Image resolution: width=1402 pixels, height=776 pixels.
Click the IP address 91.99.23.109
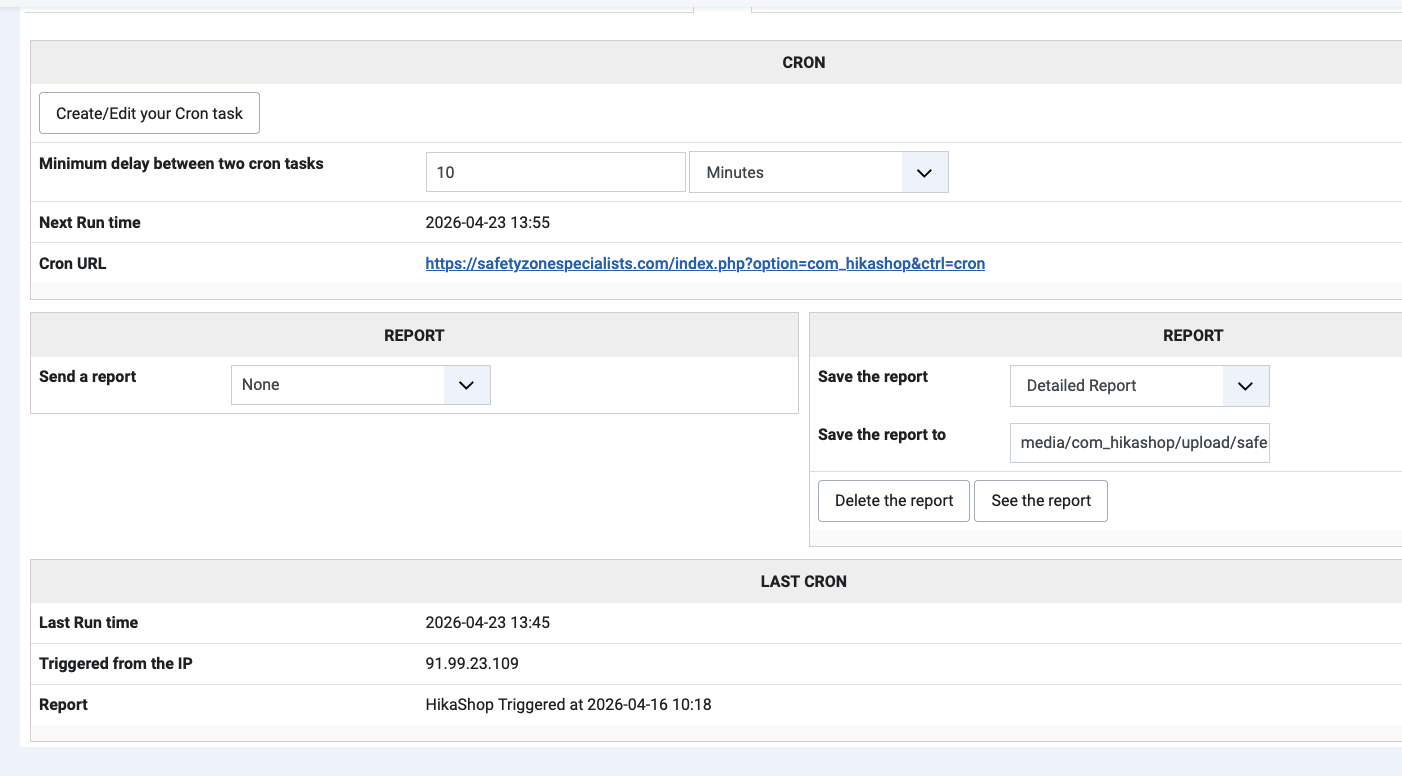tap(472, 664)
